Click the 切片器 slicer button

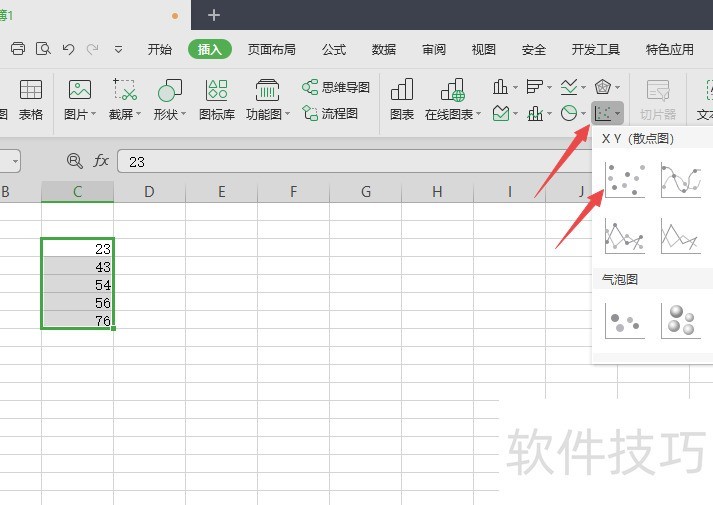click(x=658, y=100)
